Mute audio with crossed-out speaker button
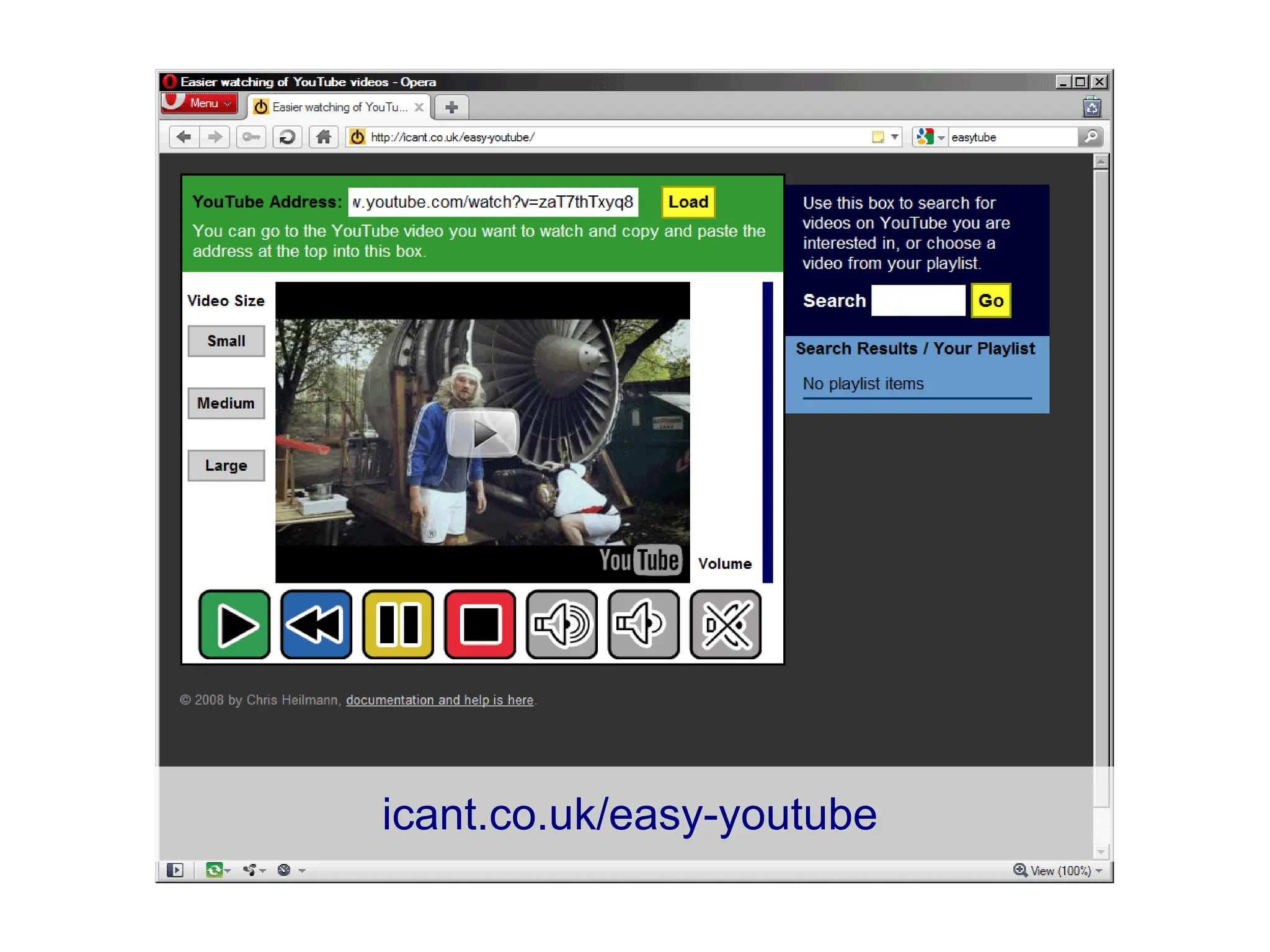The image size is (1270, 952). click(726, 625)
